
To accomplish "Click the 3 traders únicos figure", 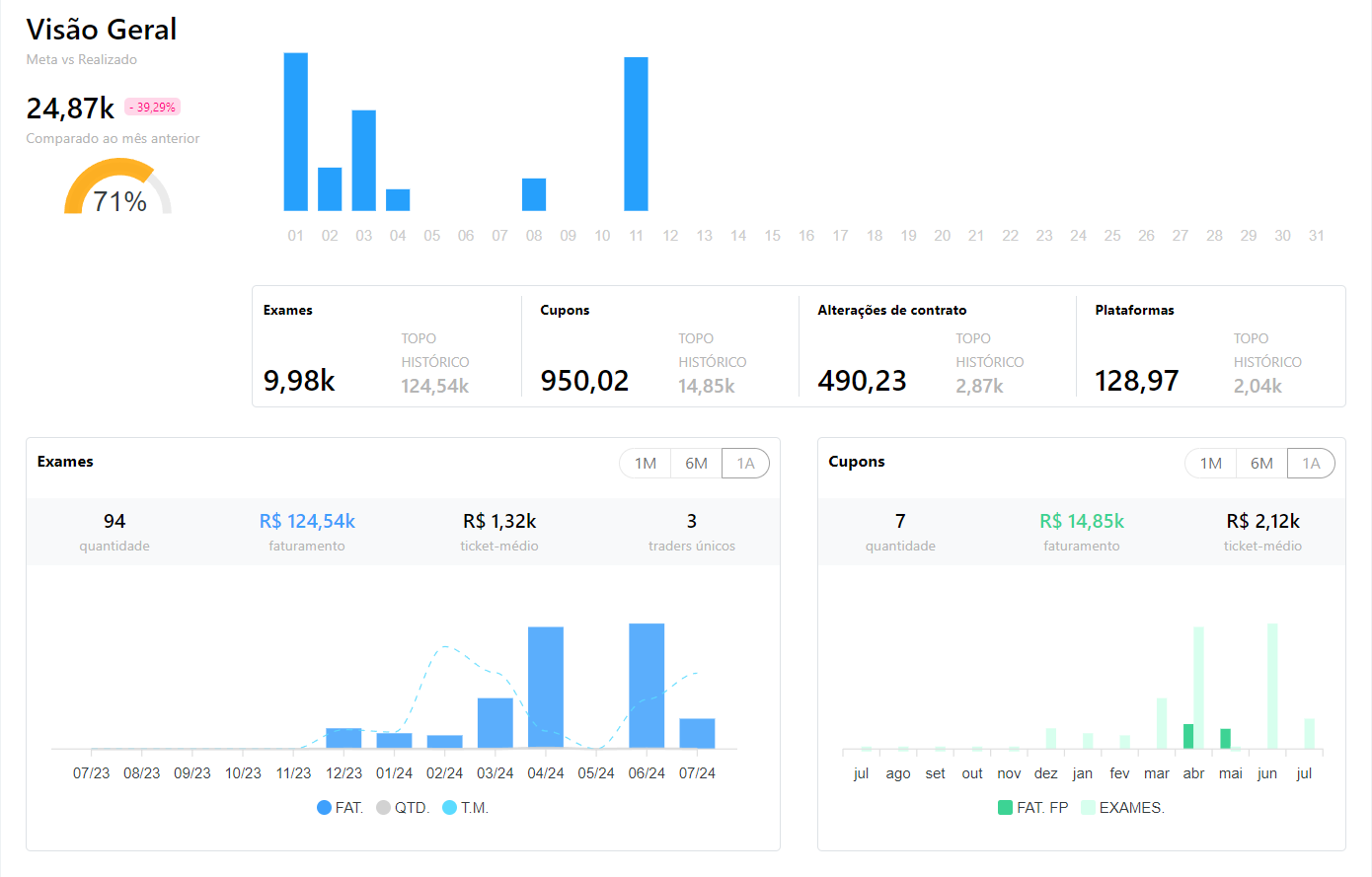I will tap(692, 521).
